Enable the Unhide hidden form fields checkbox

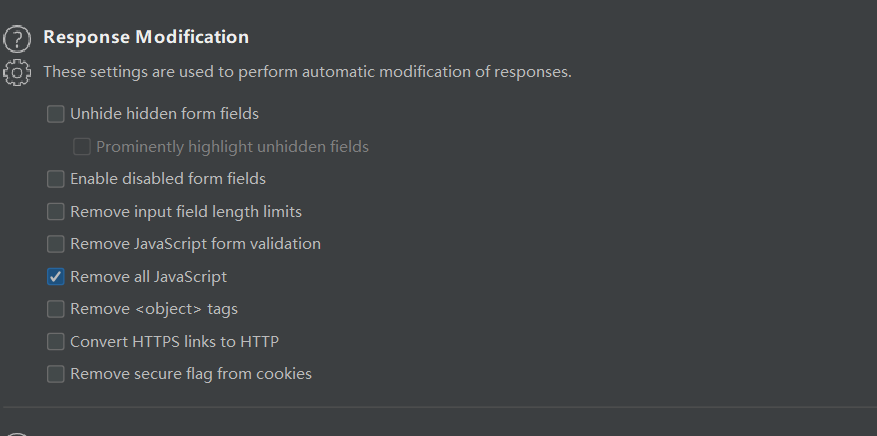coord(56,114)
